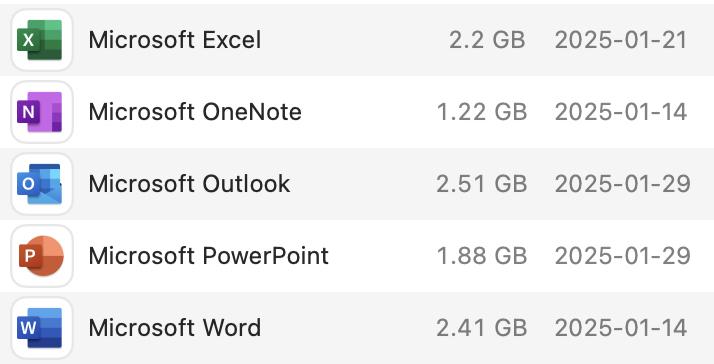Screen dimensions: 714x364
Task: Select the Microsoft Outlook name label
Action: pos(189,184)
